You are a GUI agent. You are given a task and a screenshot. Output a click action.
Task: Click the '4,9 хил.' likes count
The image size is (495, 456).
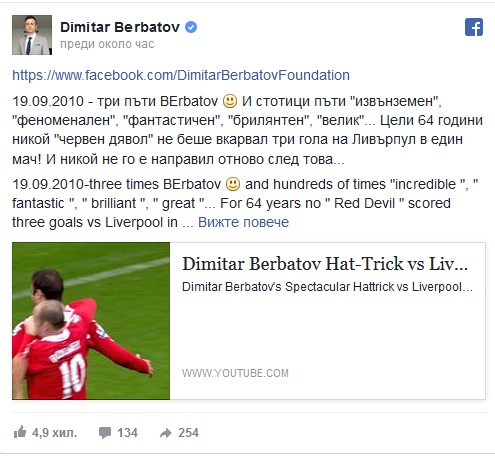(54, 433)
